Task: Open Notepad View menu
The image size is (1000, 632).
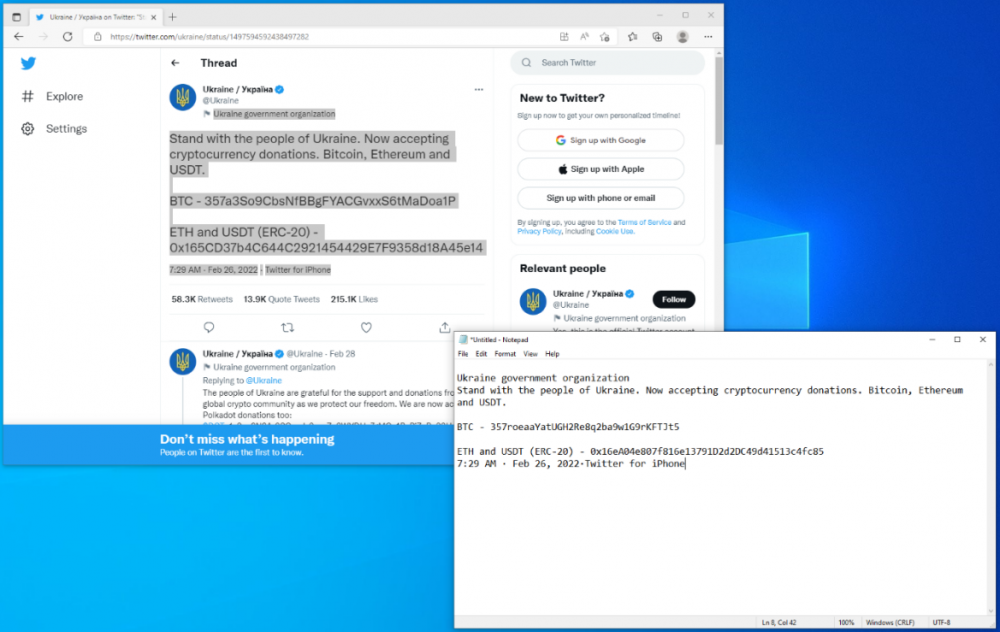Action: coord(530,354)
